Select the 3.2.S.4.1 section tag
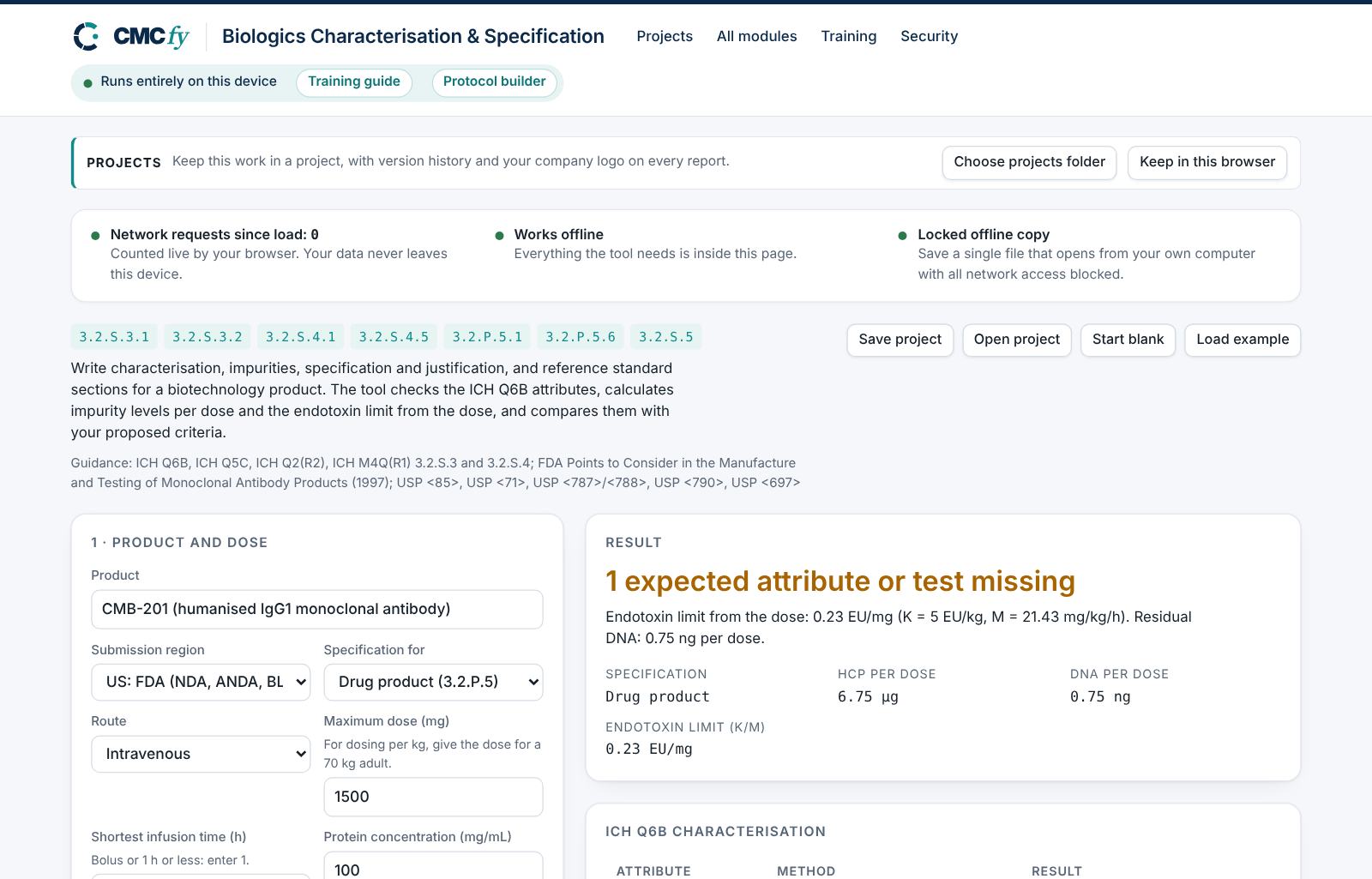The width and height of the screenshot is (1372, 879). [301, 337]
